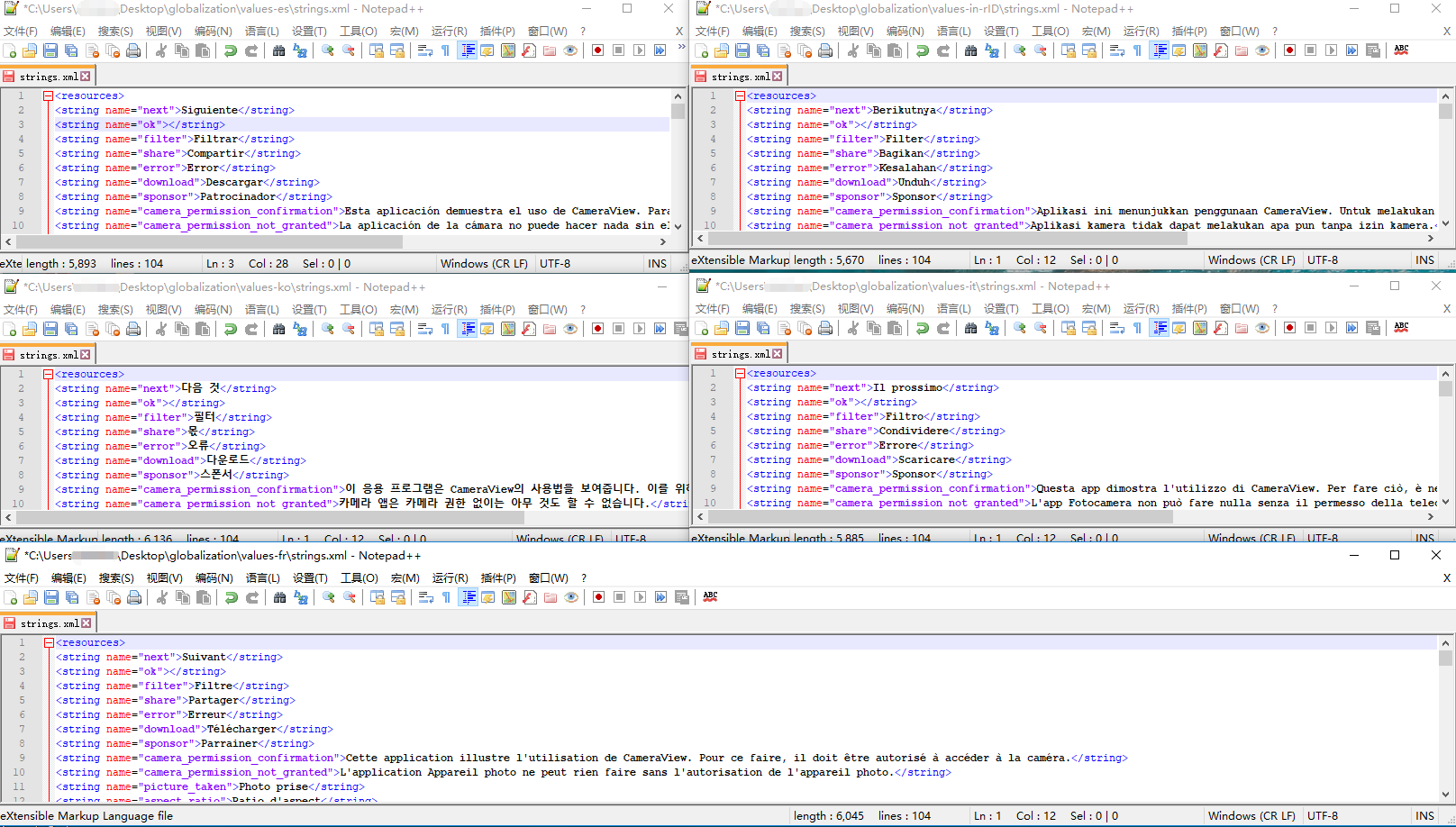The width and height of the screenshot is (1456, 827).
Task: Close strings.xml tab in values-in-rID window
Action: 778,77
